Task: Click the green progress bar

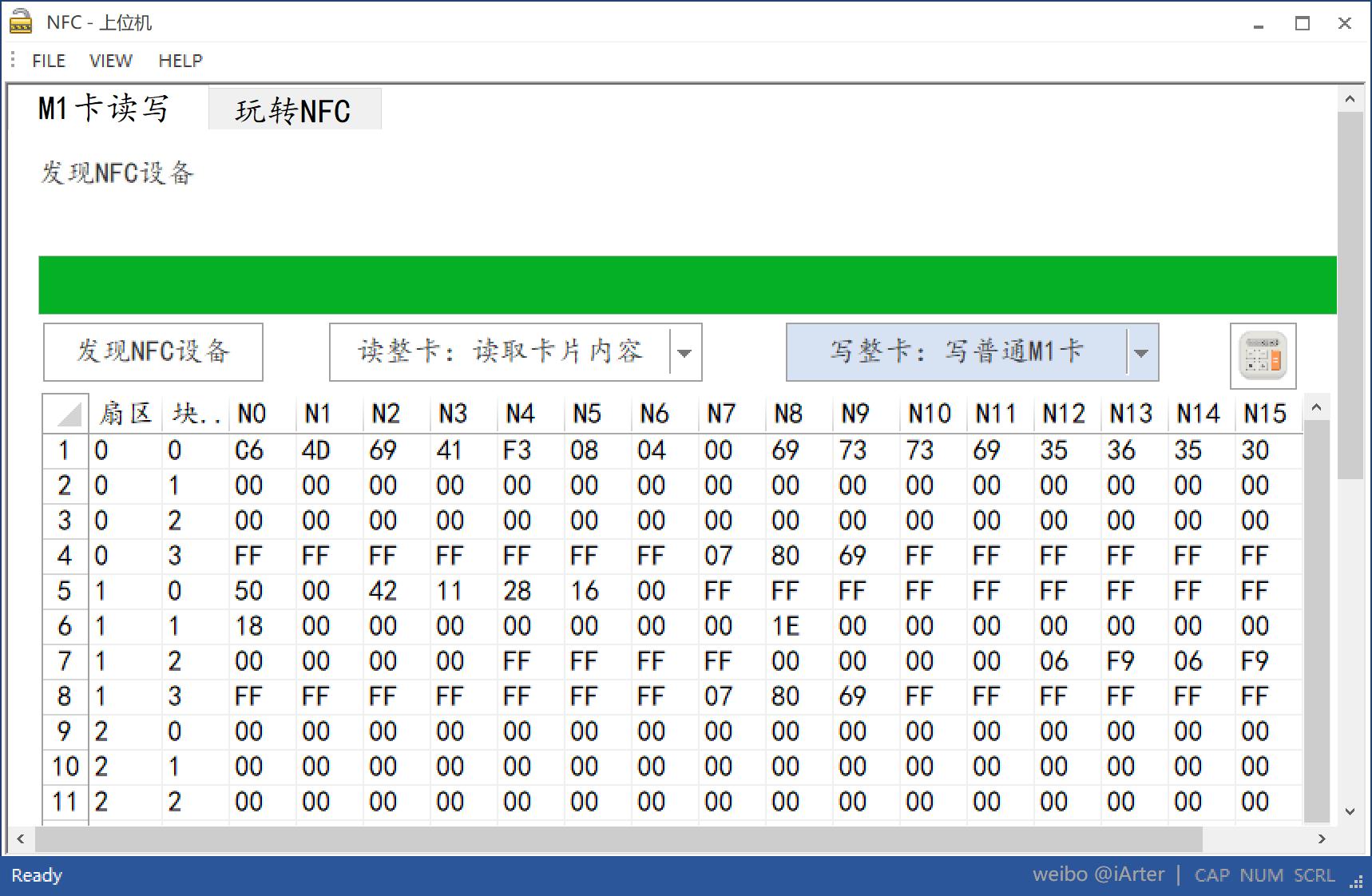Action: [687, 283]
